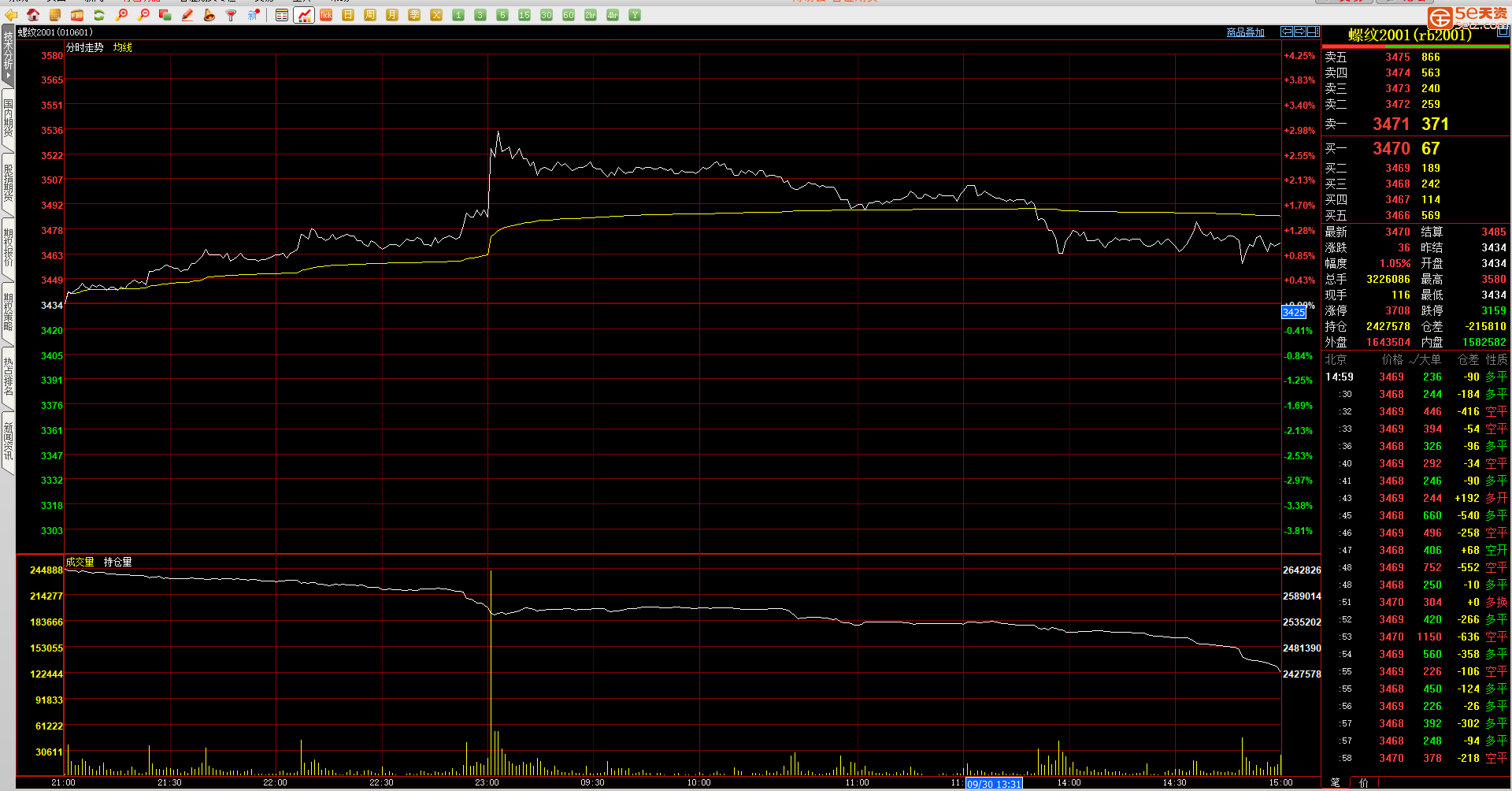Click the blue 新 news icon
The height and width of the screenshot is (791, 1512).
pyautogui.click(x=254, y=15)
